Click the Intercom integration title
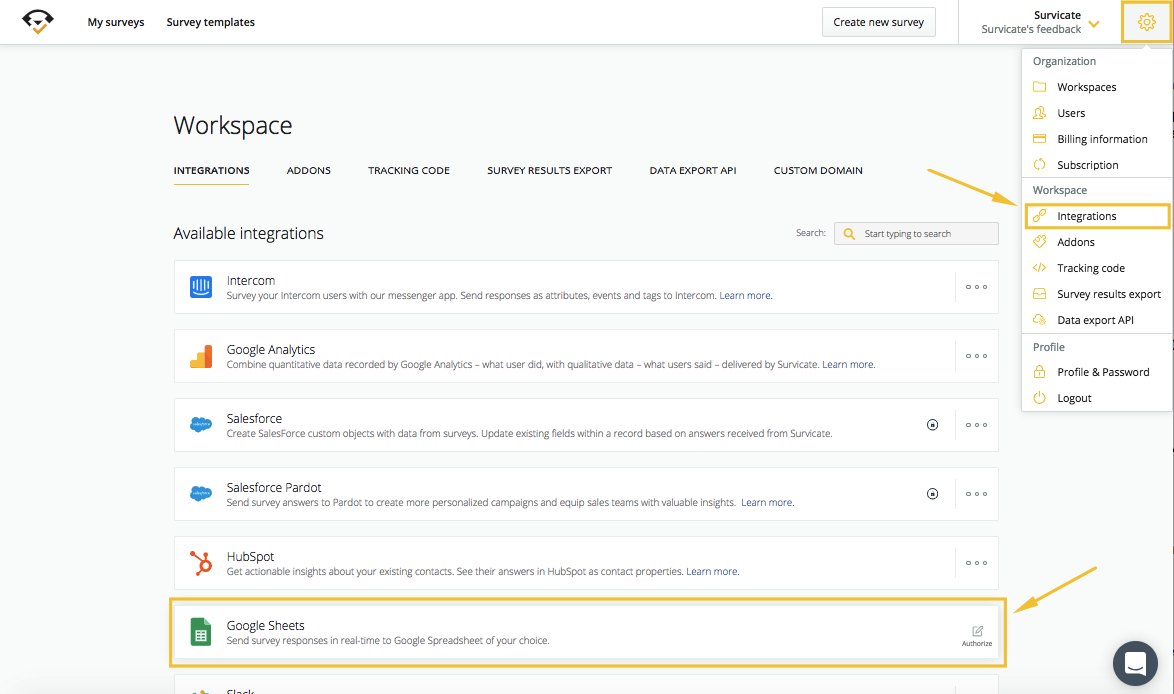1174x694 pixels. pos(251,281)
